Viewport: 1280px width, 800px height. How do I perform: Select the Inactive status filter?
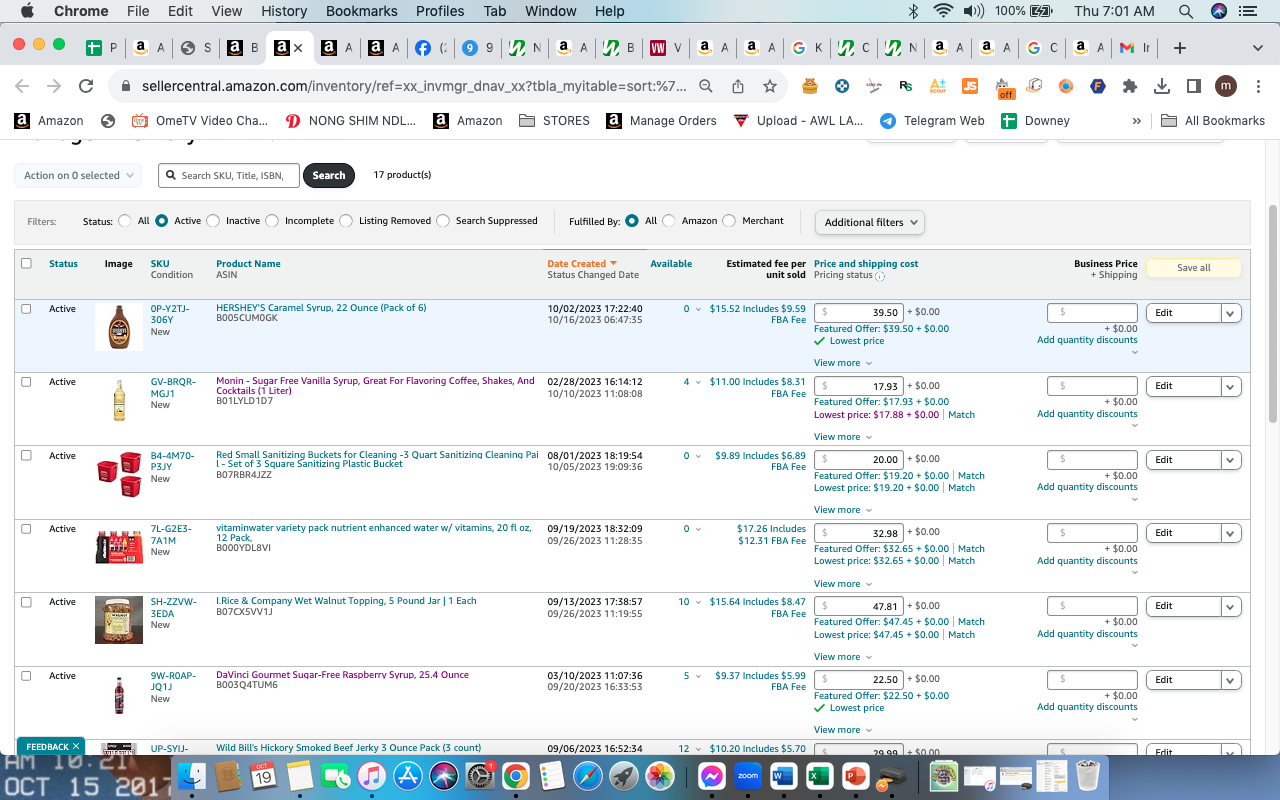(213, 221)
